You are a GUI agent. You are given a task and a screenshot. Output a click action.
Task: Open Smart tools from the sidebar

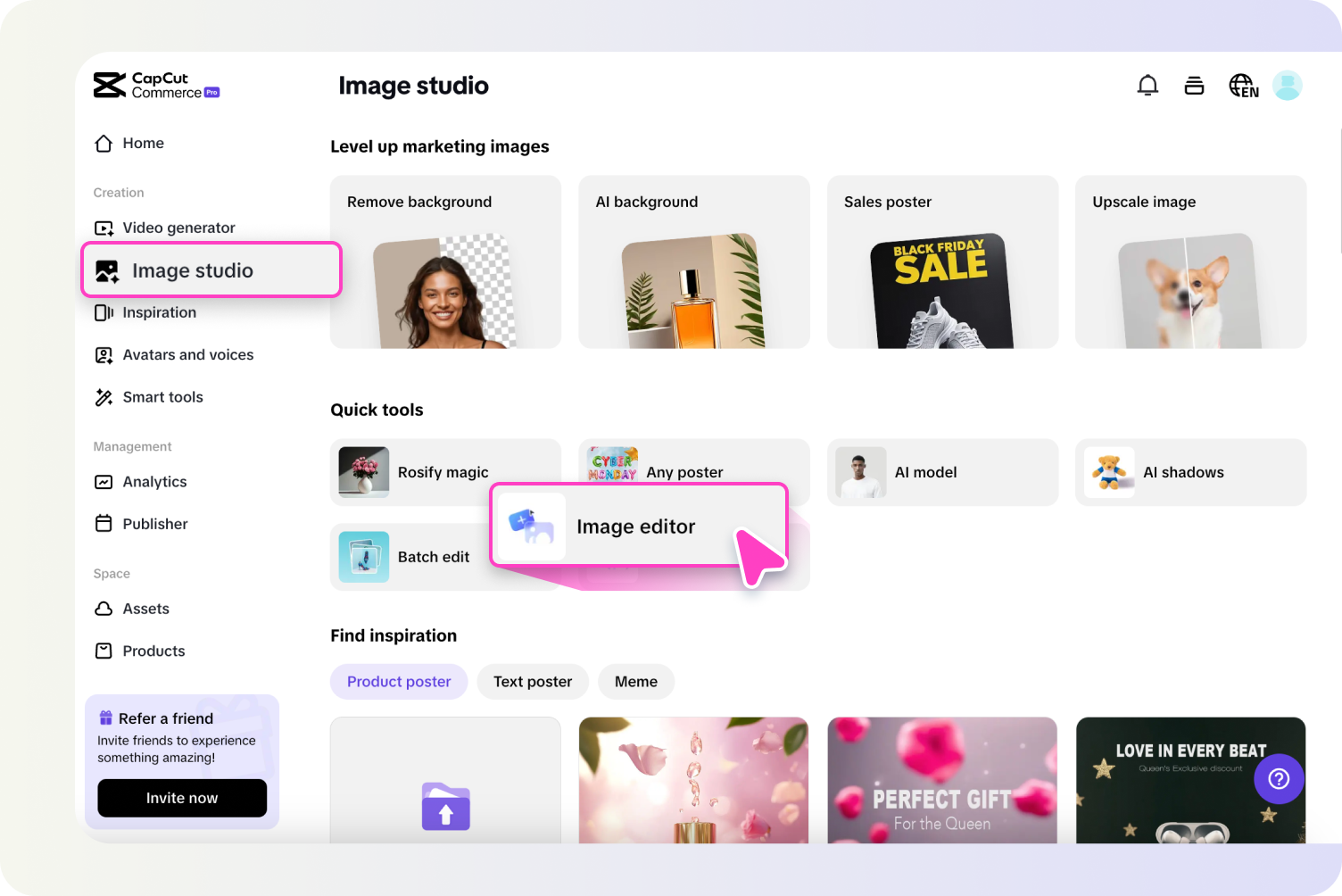pyautogui.click(x=163, y=397)
